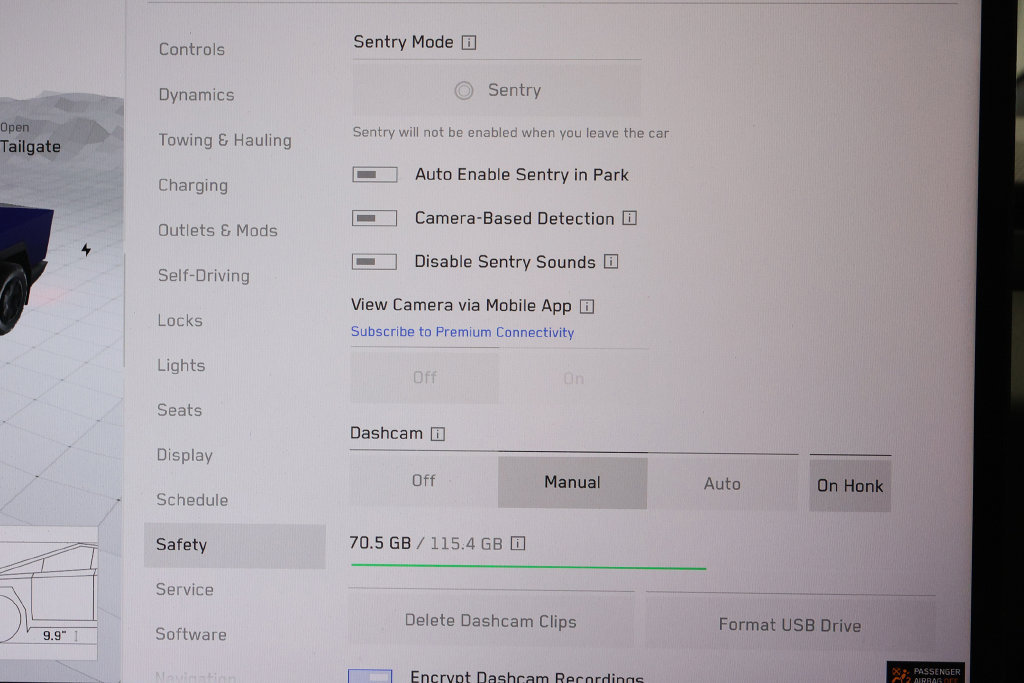1024x683 pixels.
Task: Toggle Camera-Based Detection switch
Action: 374,218
